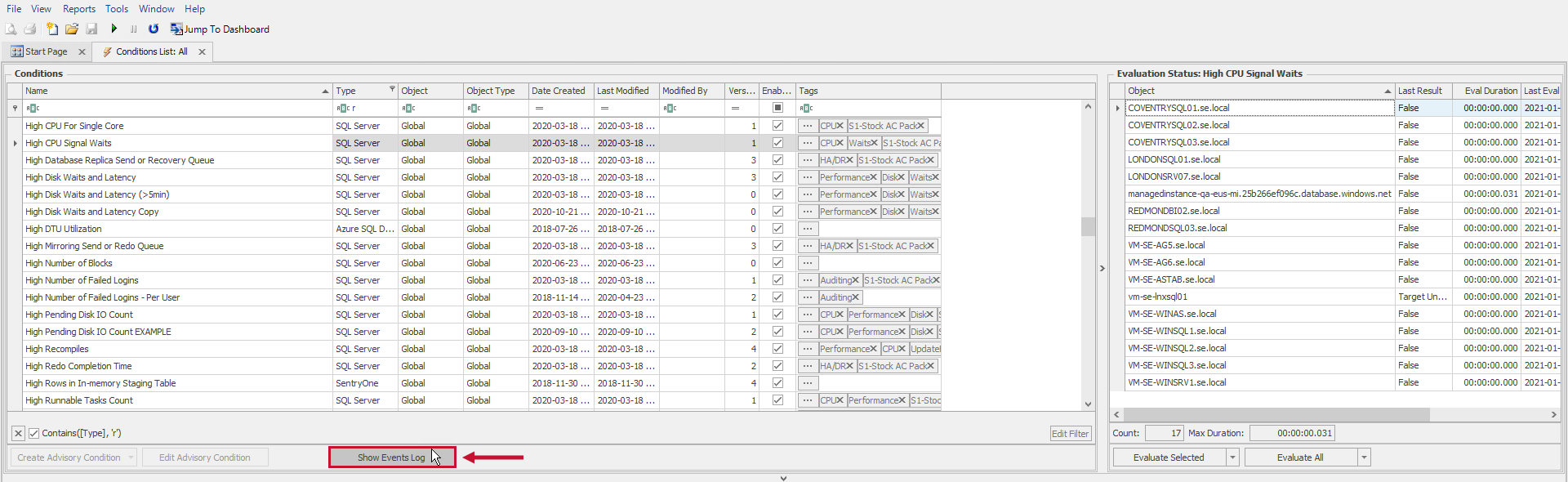Click the Modified By filter operator icon
This screenshot has width=1568, height=482.
coord(670,108)
